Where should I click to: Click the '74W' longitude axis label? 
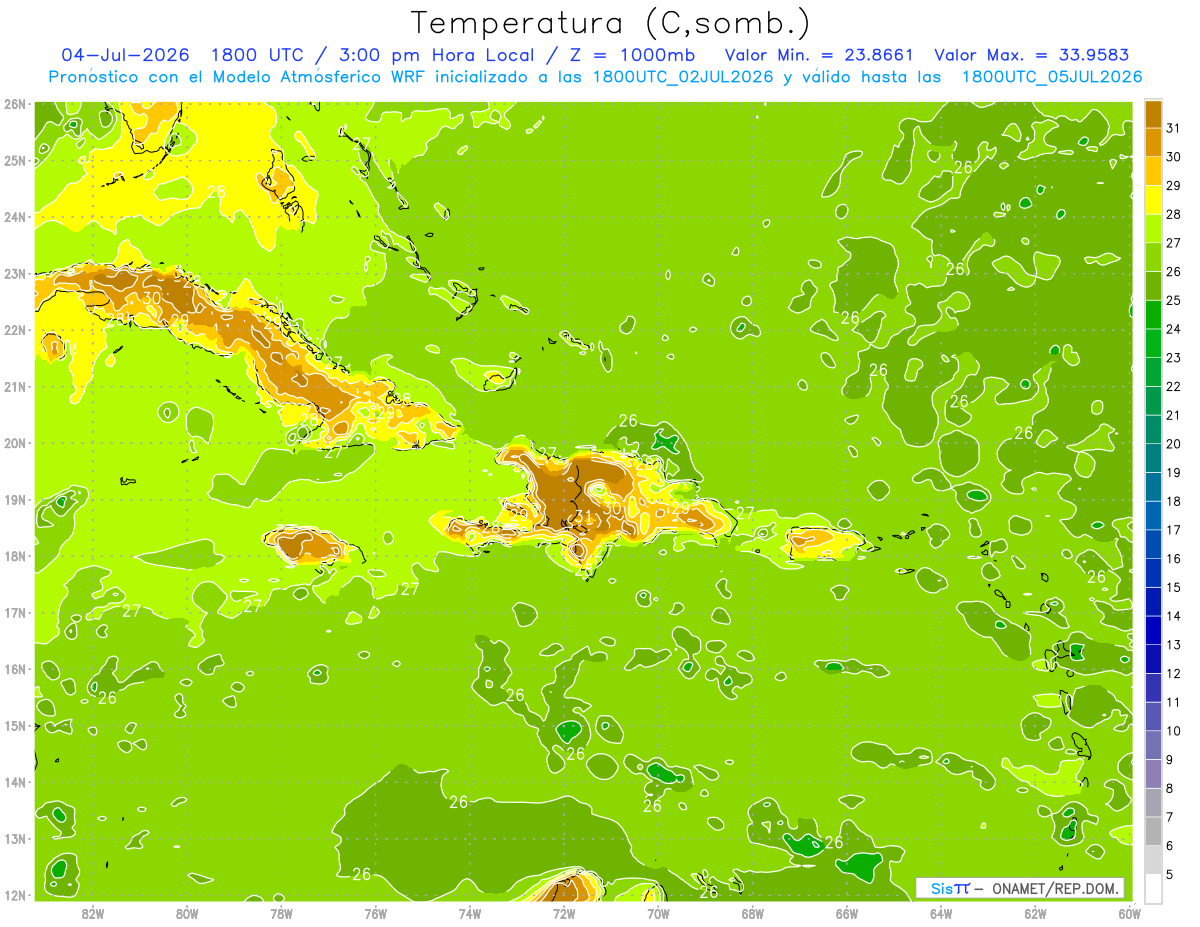469,913
